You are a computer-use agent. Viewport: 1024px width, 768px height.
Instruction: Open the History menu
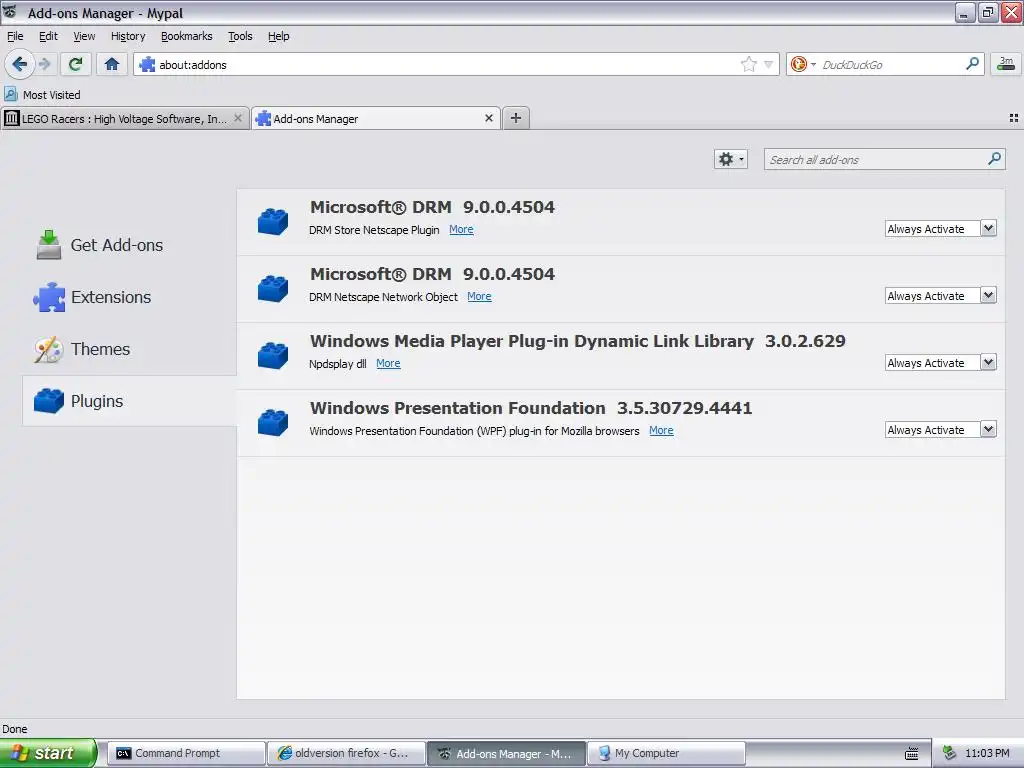pos(127,36)
